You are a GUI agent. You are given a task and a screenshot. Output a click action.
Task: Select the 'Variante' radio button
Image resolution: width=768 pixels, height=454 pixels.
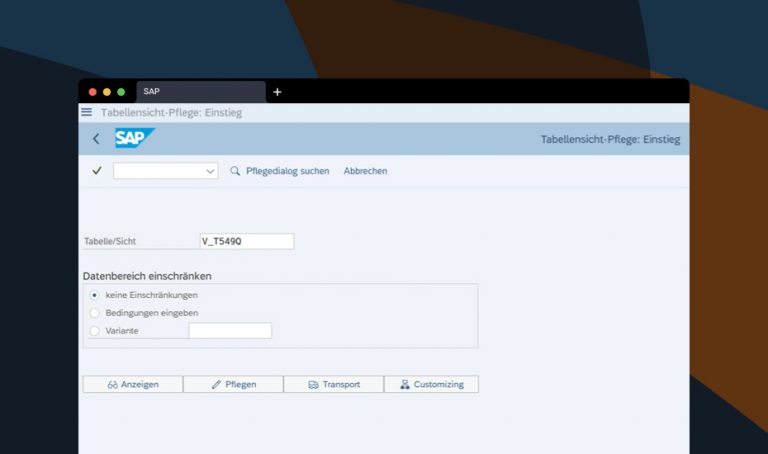95,331
